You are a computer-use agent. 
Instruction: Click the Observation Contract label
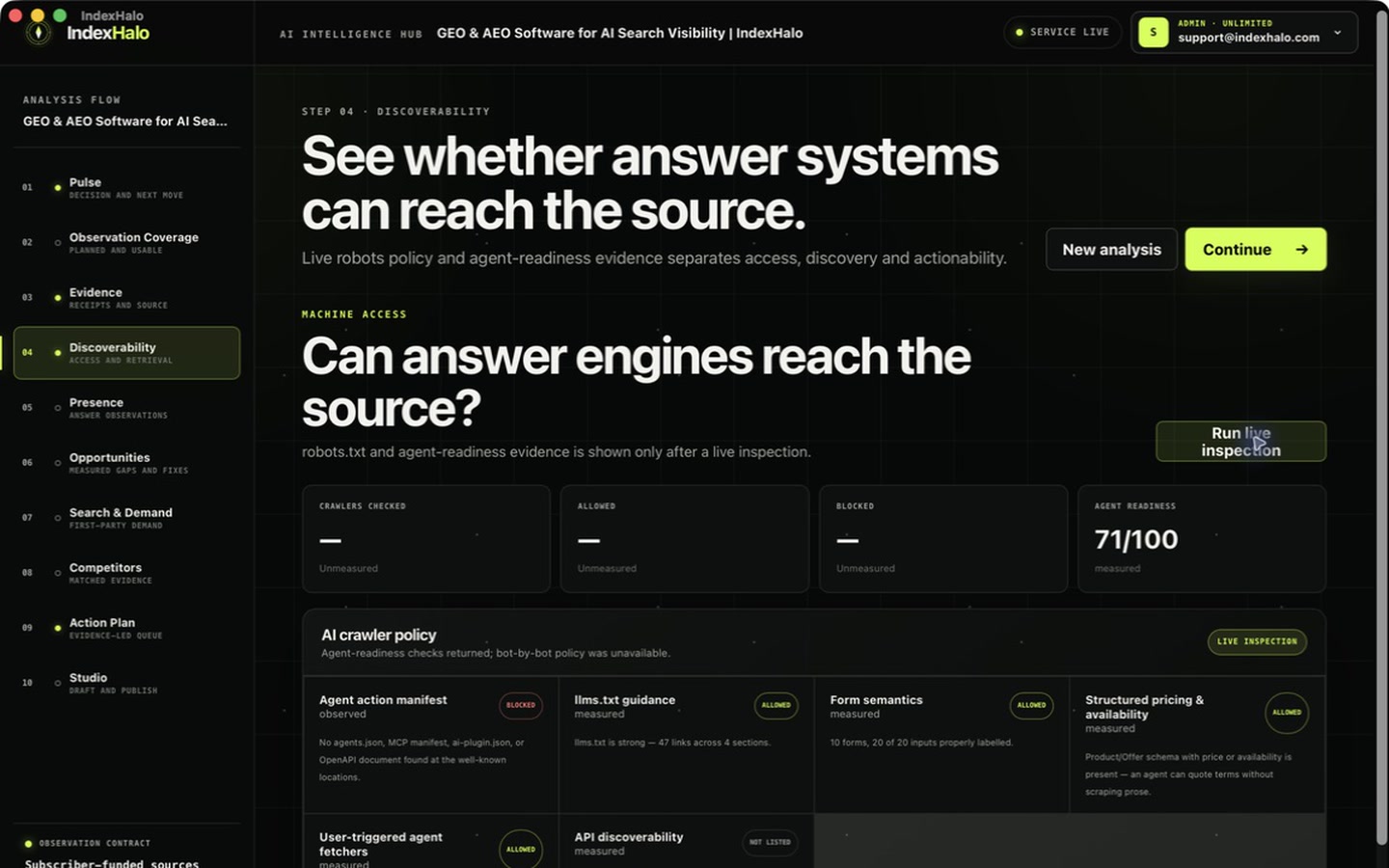tap(95, 843)
